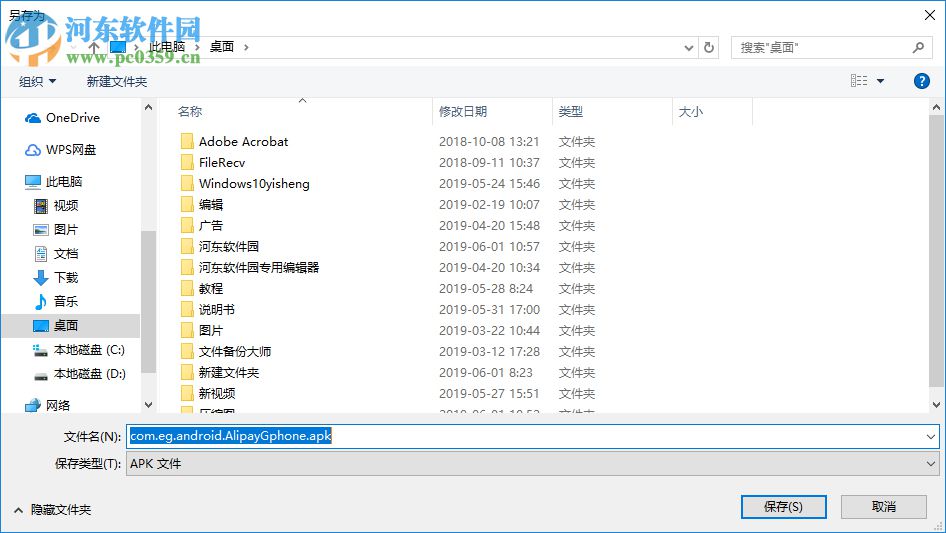Click the Windows10yisheng folder icon
Image resolution: width=946 pixels, height=533 pixels.
[x=188, y=184]
